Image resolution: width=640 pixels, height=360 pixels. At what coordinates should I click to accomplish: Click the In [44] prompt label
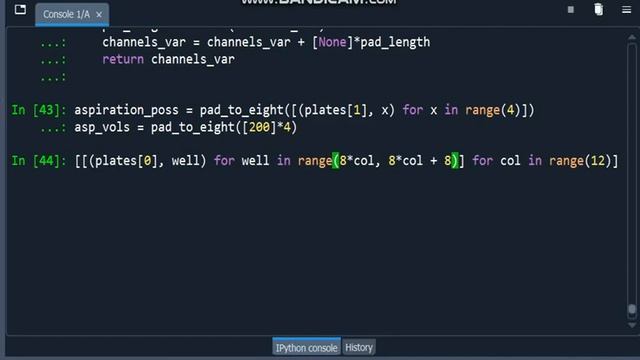tap(38, 160)
